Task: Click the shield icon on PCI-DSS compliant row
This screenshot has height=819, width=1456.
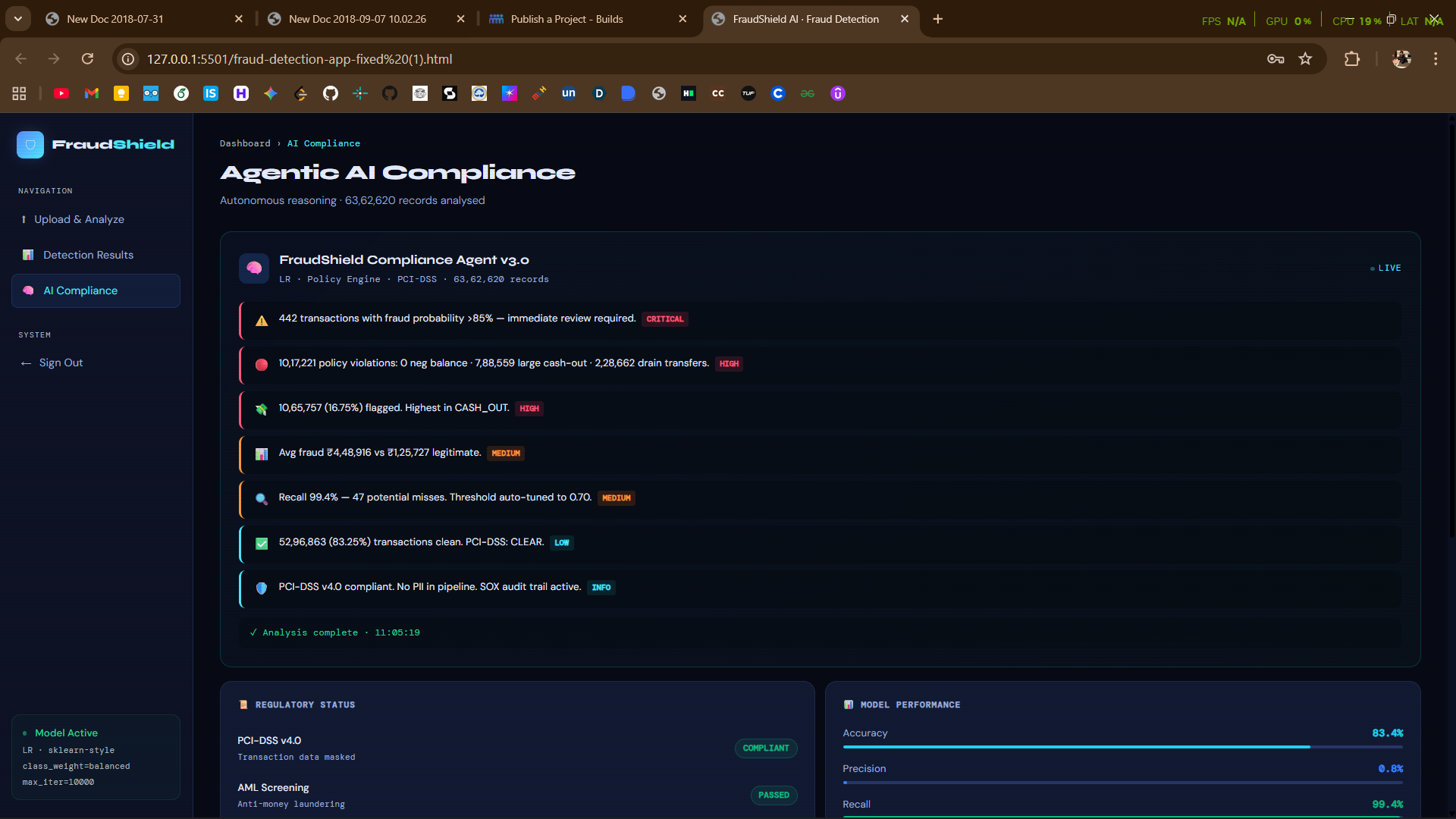Action: tap(262, 588)
